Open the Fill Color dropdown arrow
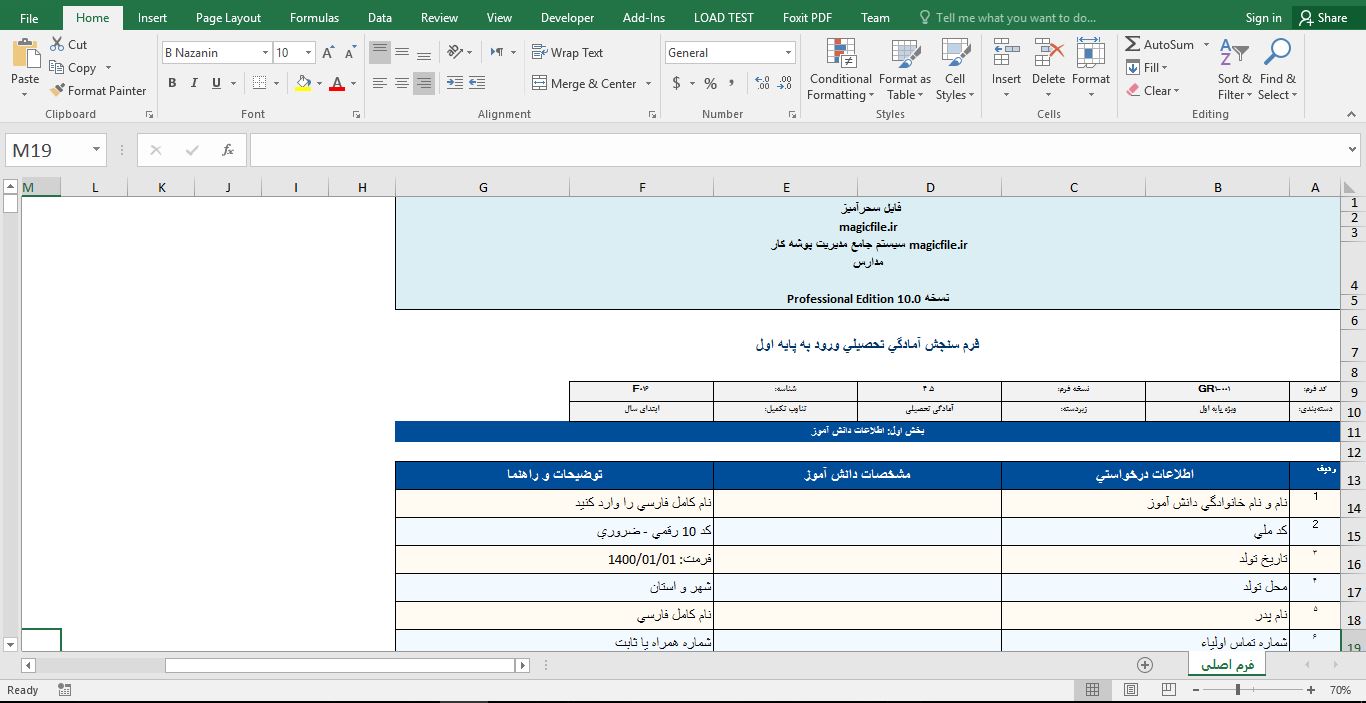Image resolution: width=1366 pixels, height=703 pixels. tap(317, 83)
